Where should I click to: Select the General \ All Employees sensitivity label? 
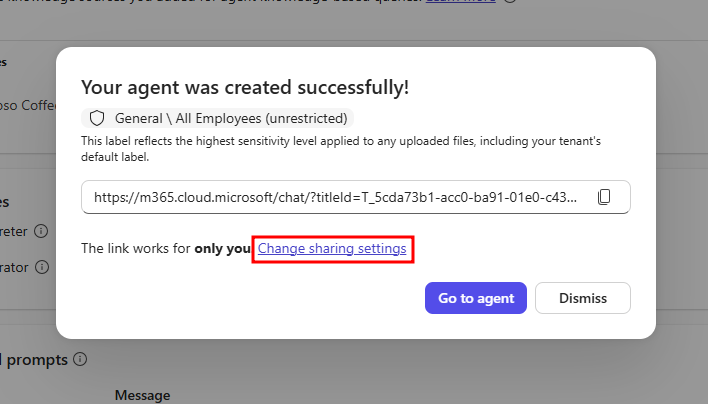(x=231, y=118)
